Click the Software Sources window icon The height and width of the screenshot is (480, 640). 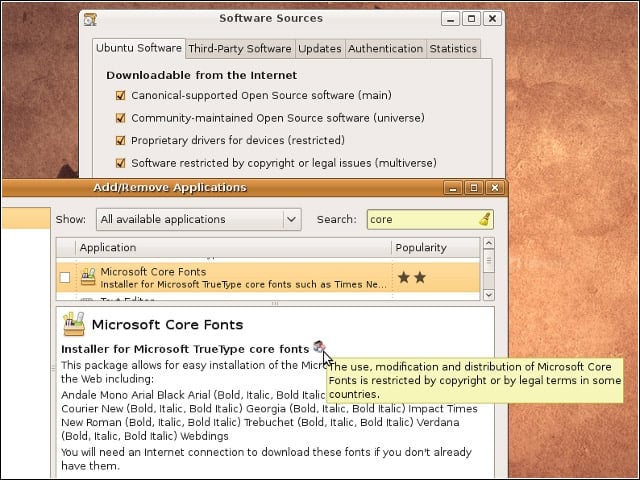(90, 19)
